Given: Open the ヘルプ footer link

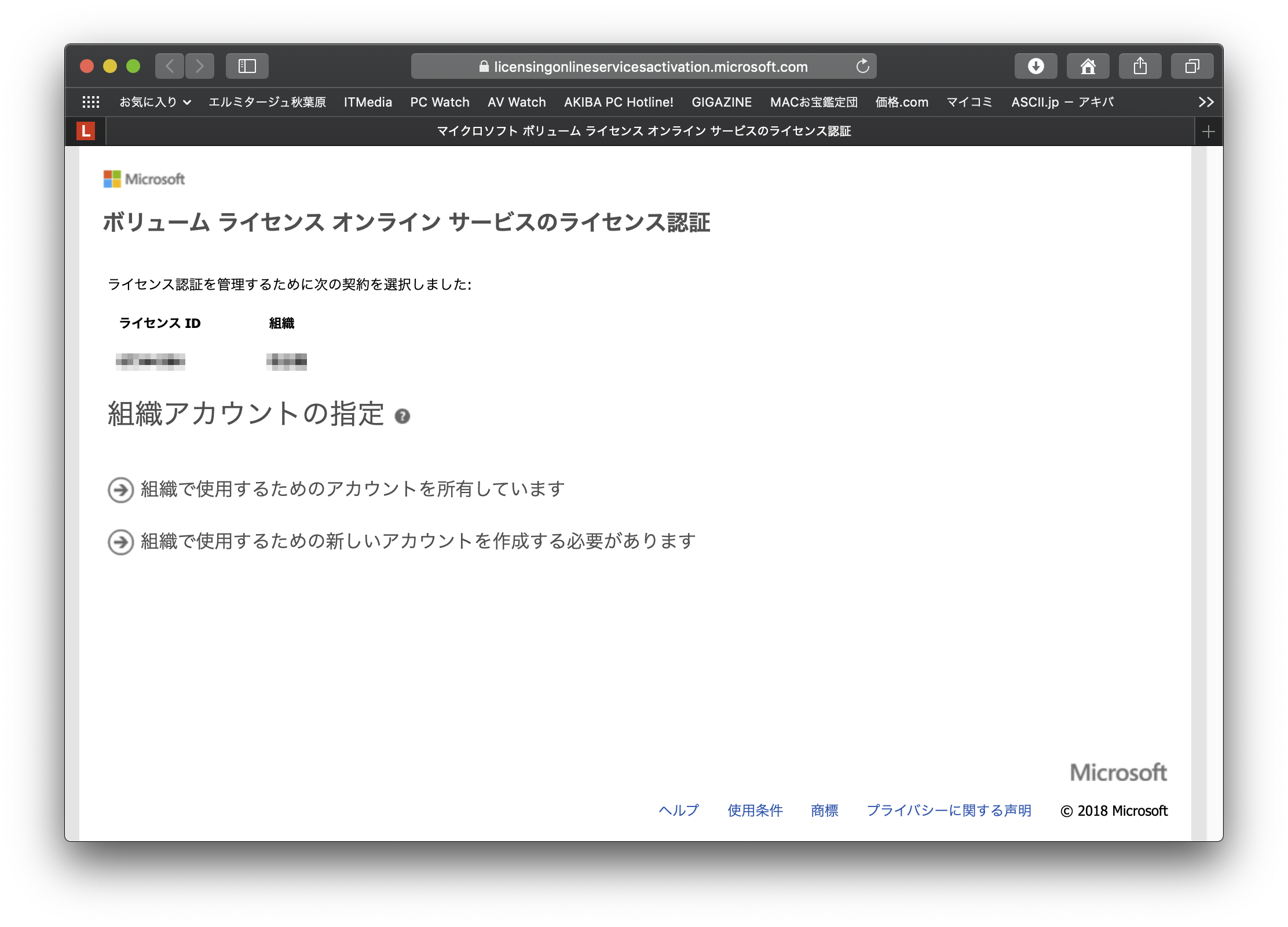Looking at the screenshot, I should tap(679, 810).
